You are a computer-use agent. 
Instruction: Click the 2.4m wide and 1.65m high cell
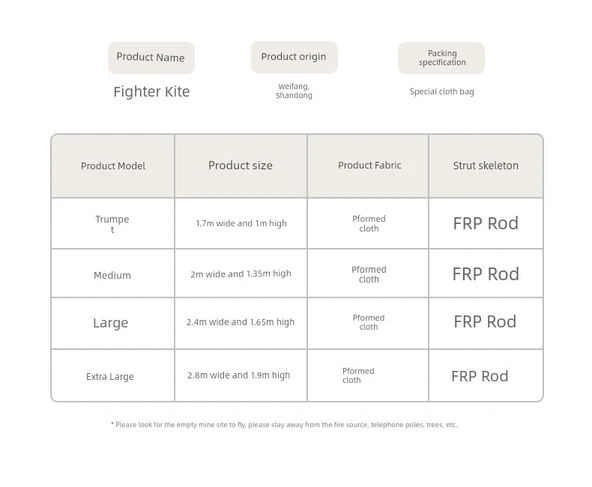click(x=241, y=323)
